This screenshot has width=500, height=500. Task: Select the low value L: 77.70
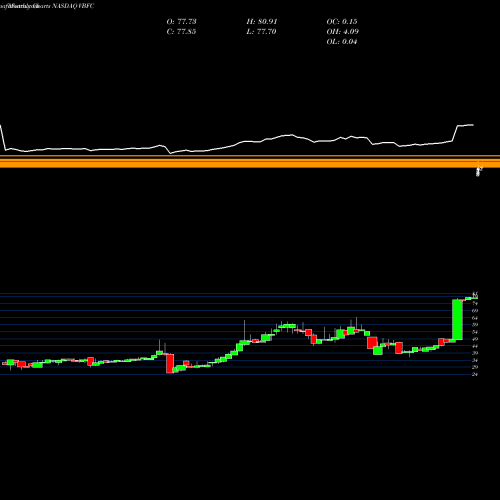[x=261, y=32]
